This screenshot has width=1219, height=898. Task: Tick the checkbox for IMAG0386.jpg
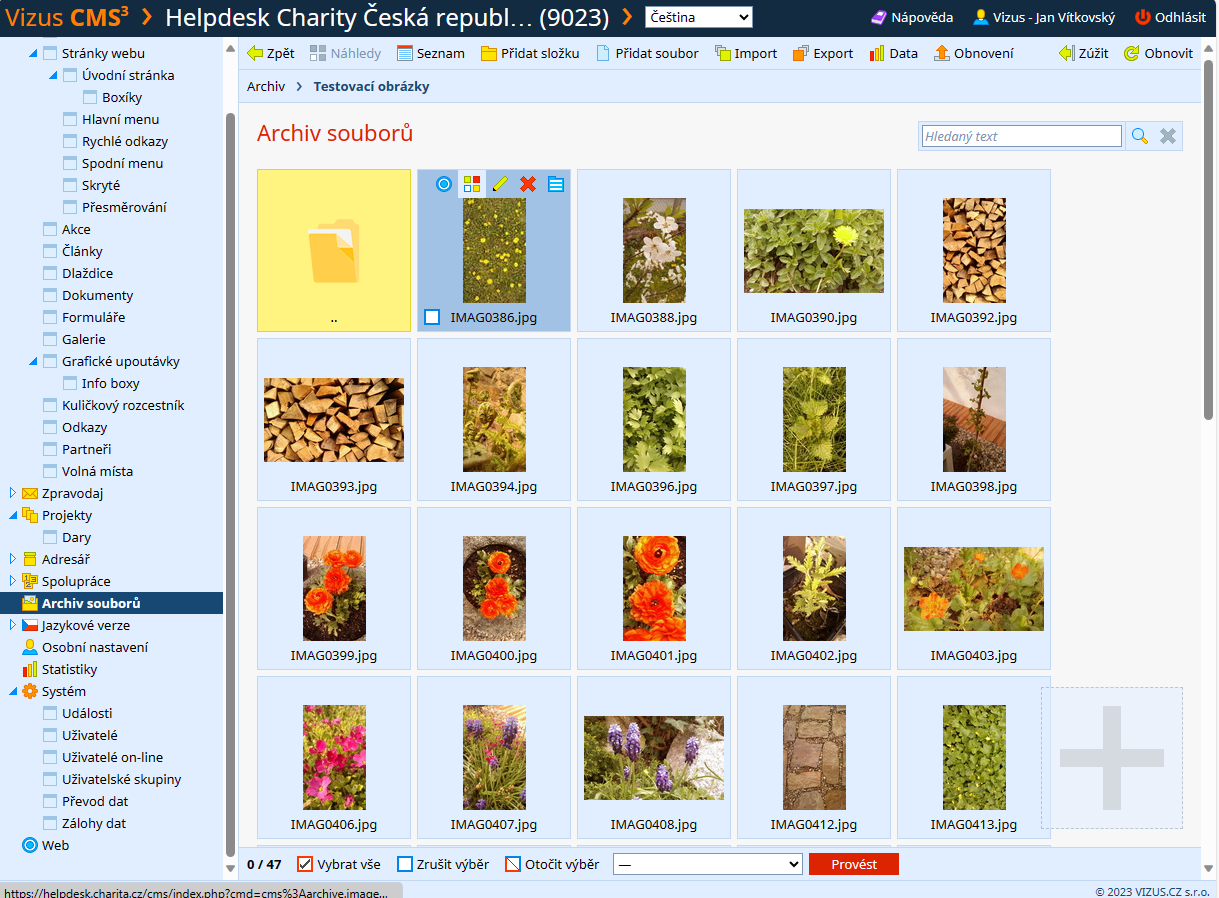click(x=432, y=317)
